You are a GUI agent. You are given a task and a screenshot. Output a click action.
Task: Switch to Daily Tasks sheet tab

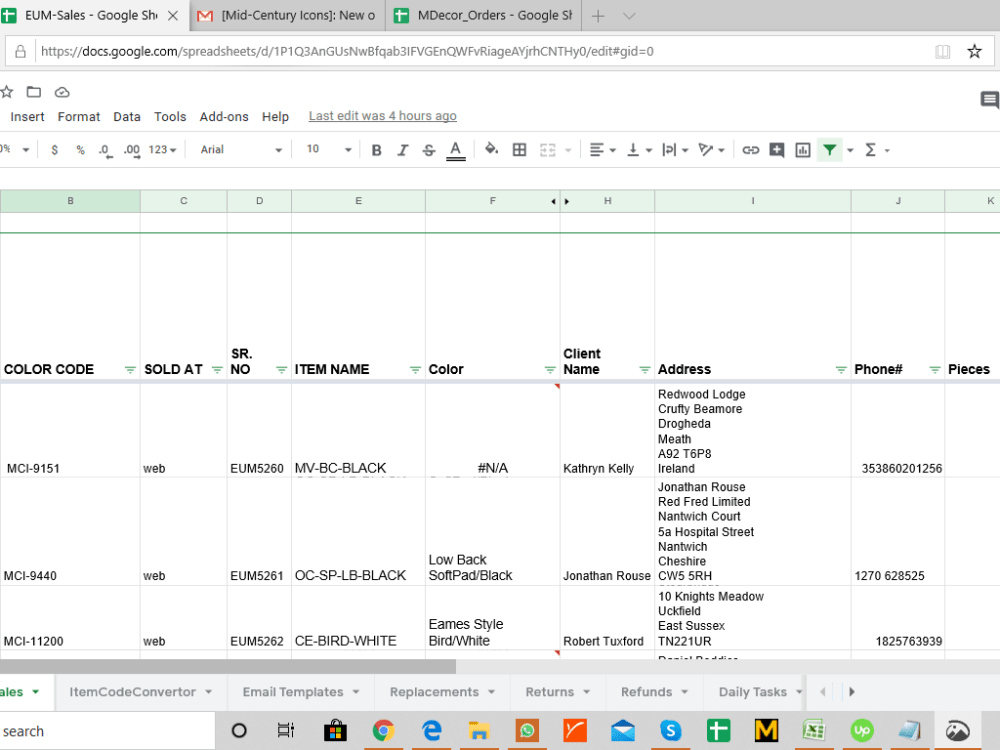click(755, 692)
